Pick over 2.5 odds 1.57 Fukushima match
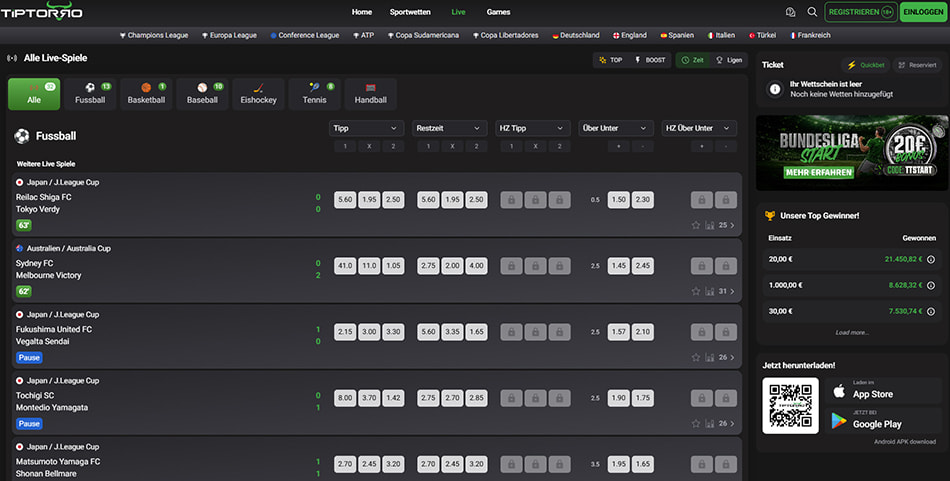Screen dimensions: 950x481 click(619, 331)
